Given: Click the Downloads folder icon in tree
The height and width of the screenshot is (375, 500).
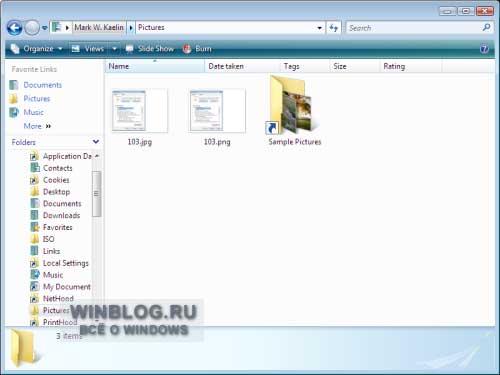Looking at the screenshot, I should (x=35, y=215).
